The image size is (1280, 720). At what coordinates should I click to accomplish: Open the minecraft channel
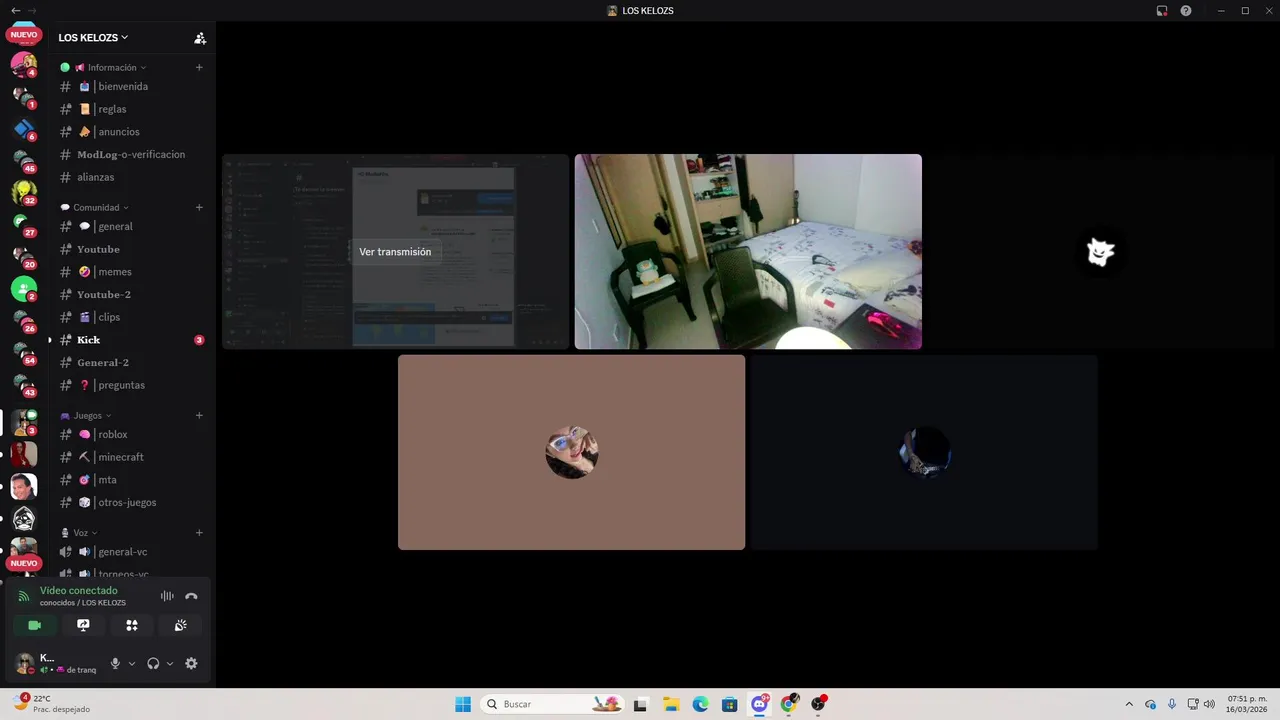point(132,457)
